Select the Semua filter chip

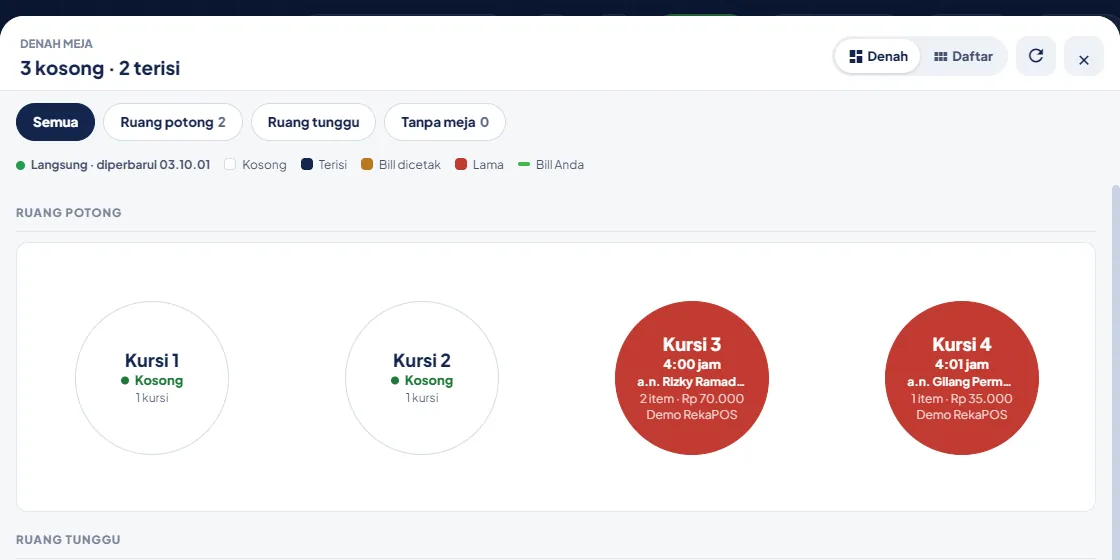56,122
